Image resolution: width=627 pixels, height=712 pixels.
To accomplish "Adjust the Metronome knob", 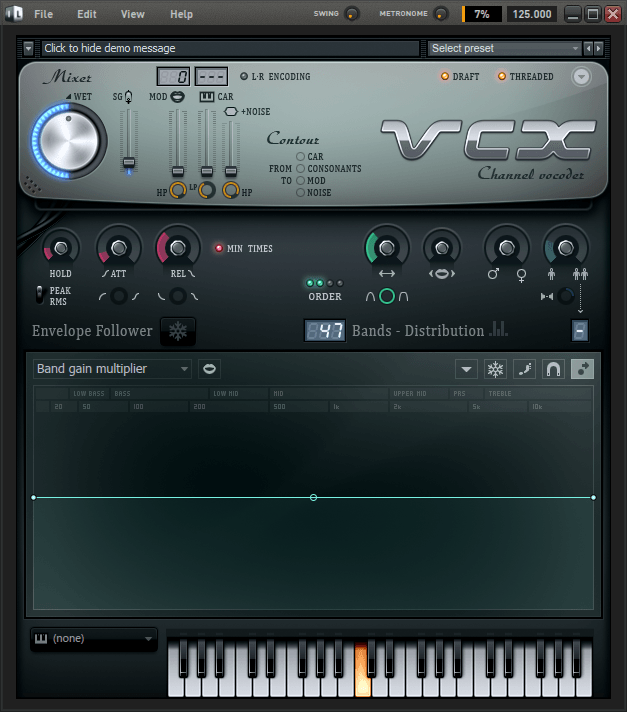I will coord(440,14).
